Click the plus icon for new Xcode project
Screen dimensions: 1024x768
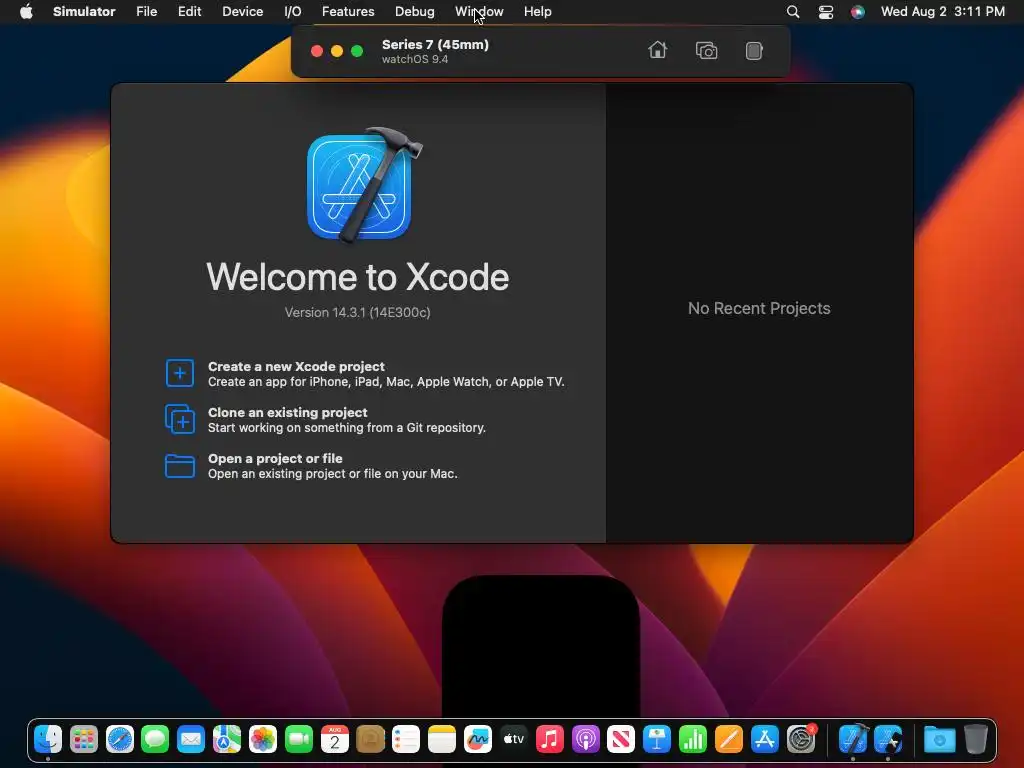180,373
